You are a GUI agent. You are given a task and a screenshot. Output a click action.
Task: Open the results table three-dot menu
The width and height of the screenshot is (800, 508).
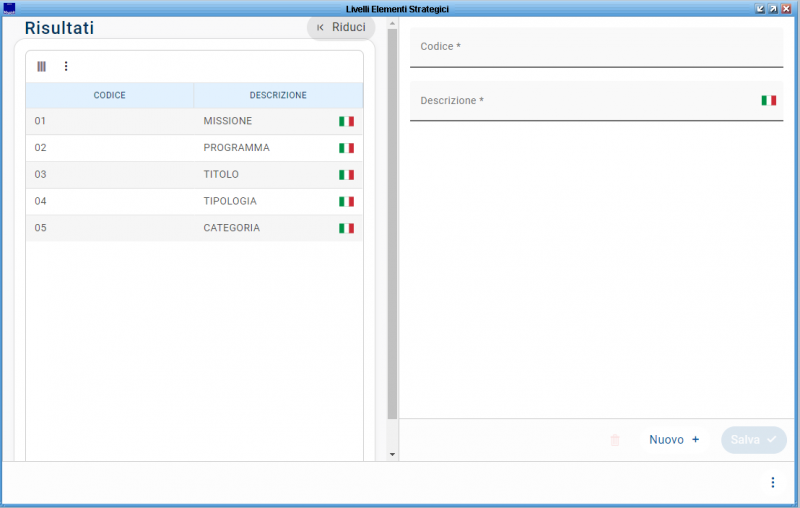66,67
